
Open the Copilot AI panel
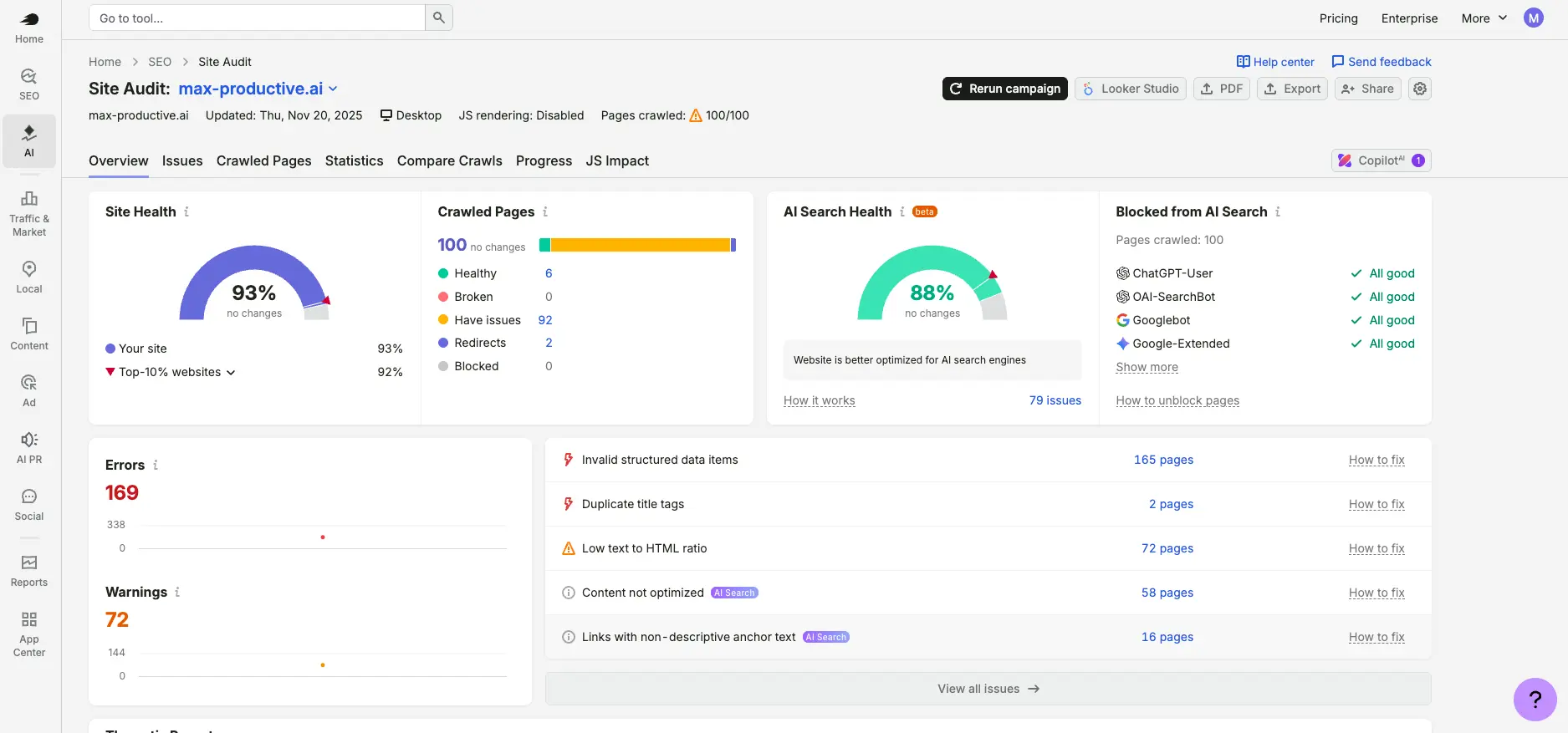click(x=1381, y=160)
